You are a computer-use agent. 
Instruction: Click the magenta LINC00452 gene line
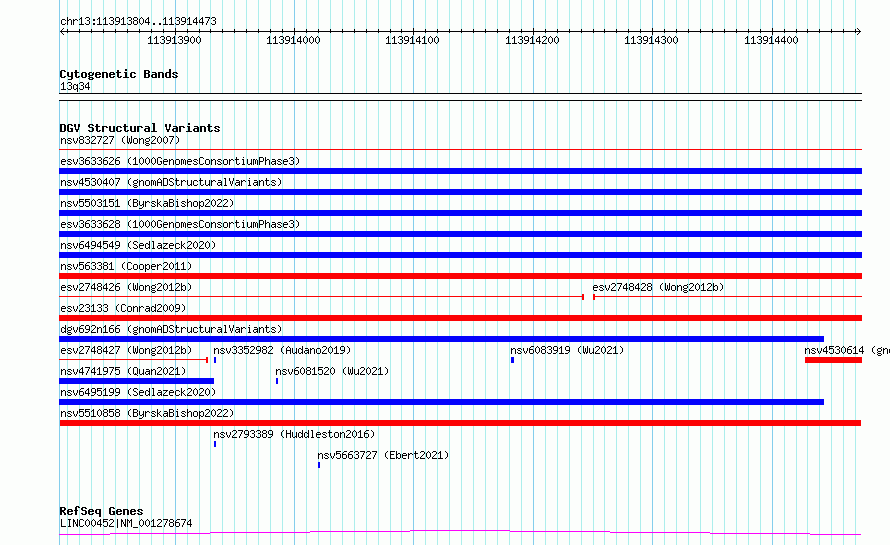tap(460, 533)
